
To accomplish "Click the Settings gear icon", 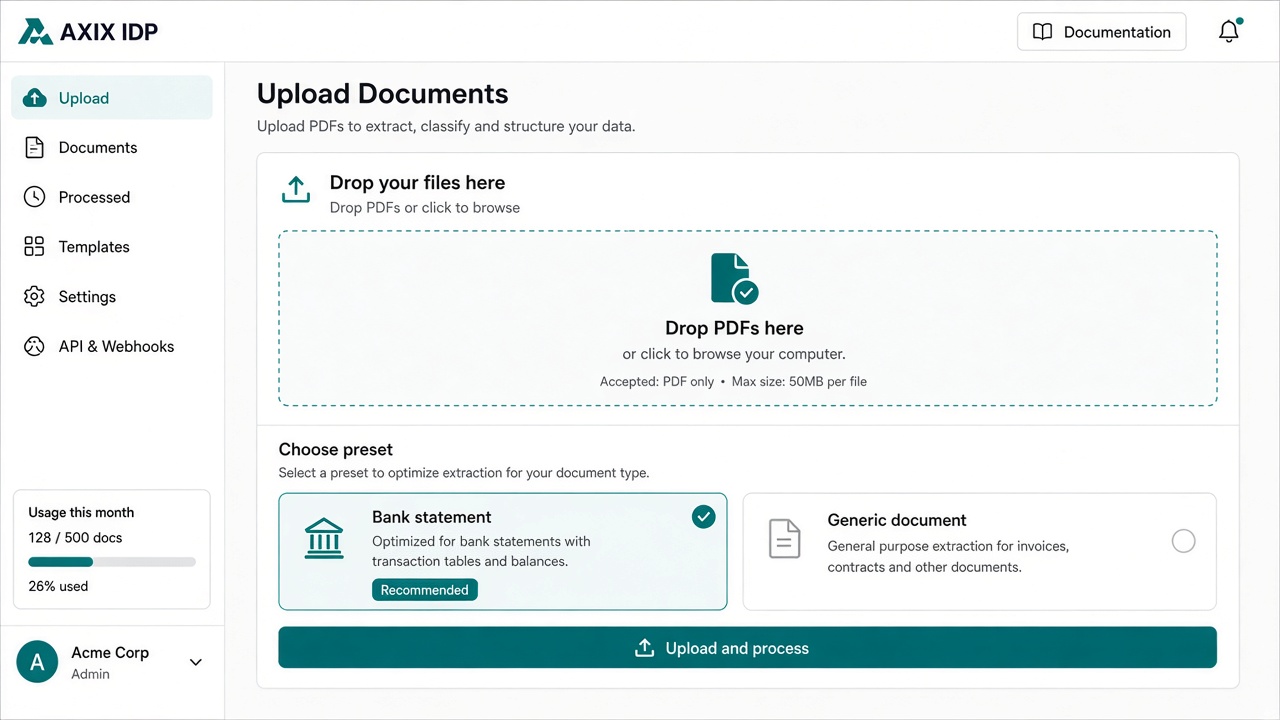I will click(34, 297).
